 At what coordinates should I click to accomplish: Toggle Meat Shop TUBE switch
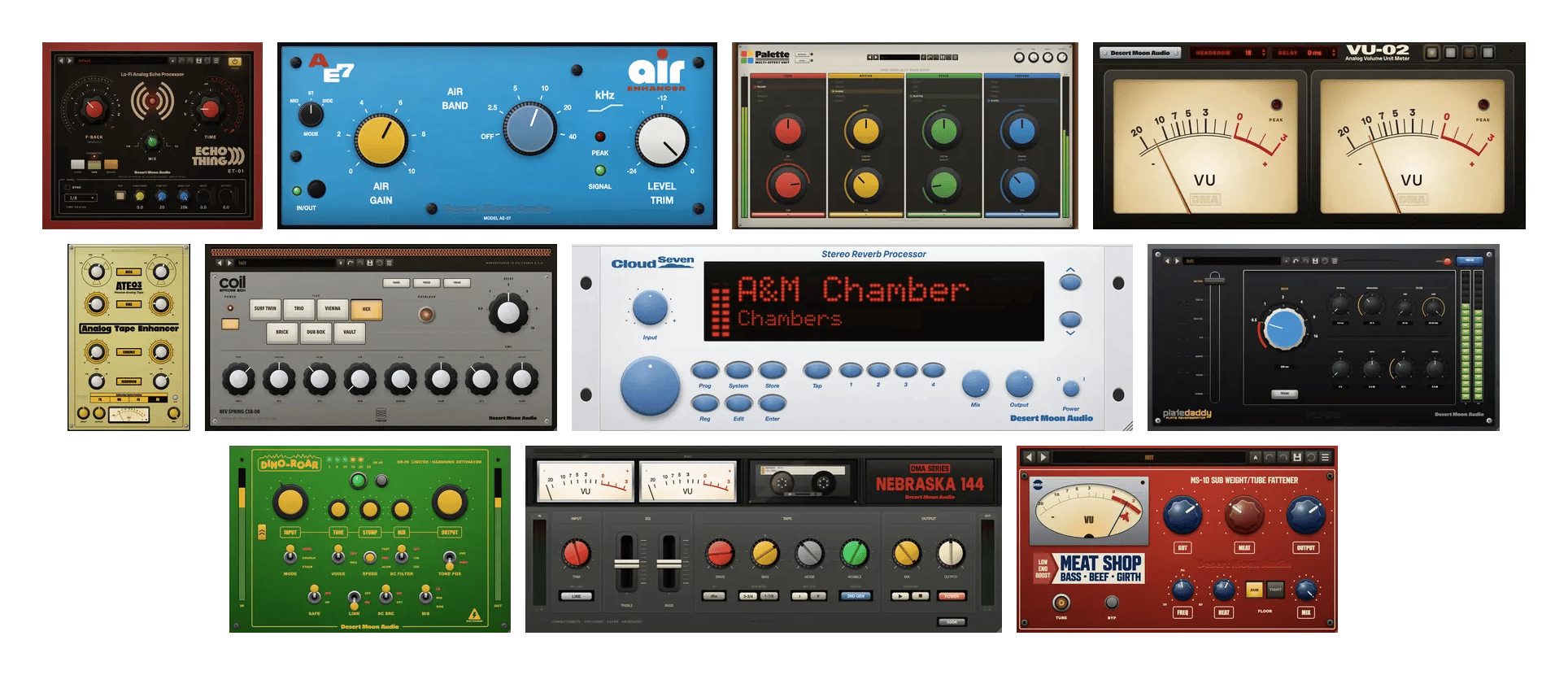coord(1061,603)
